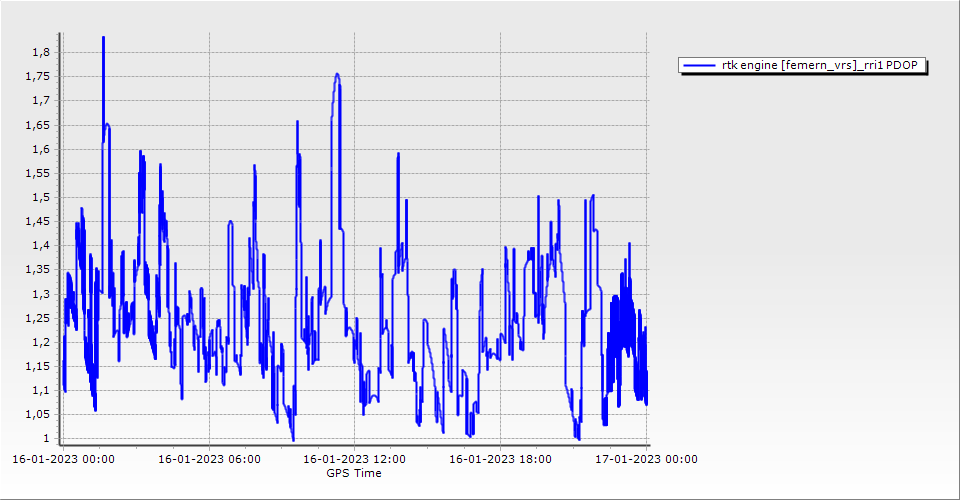
Task: Select the 17-01-2023 00:00 time axis label
Action: (x=647, y=460)
